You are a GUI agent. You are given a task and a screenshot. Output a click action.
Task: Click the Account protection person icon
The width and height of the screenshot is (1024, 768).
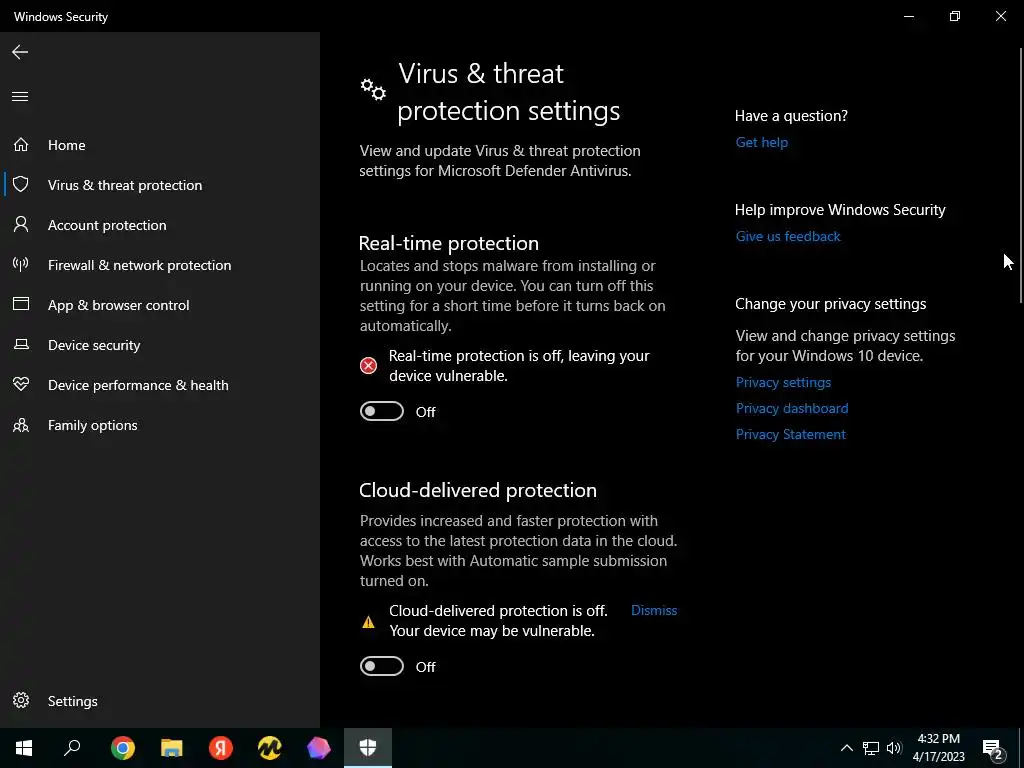coord(21,225)
